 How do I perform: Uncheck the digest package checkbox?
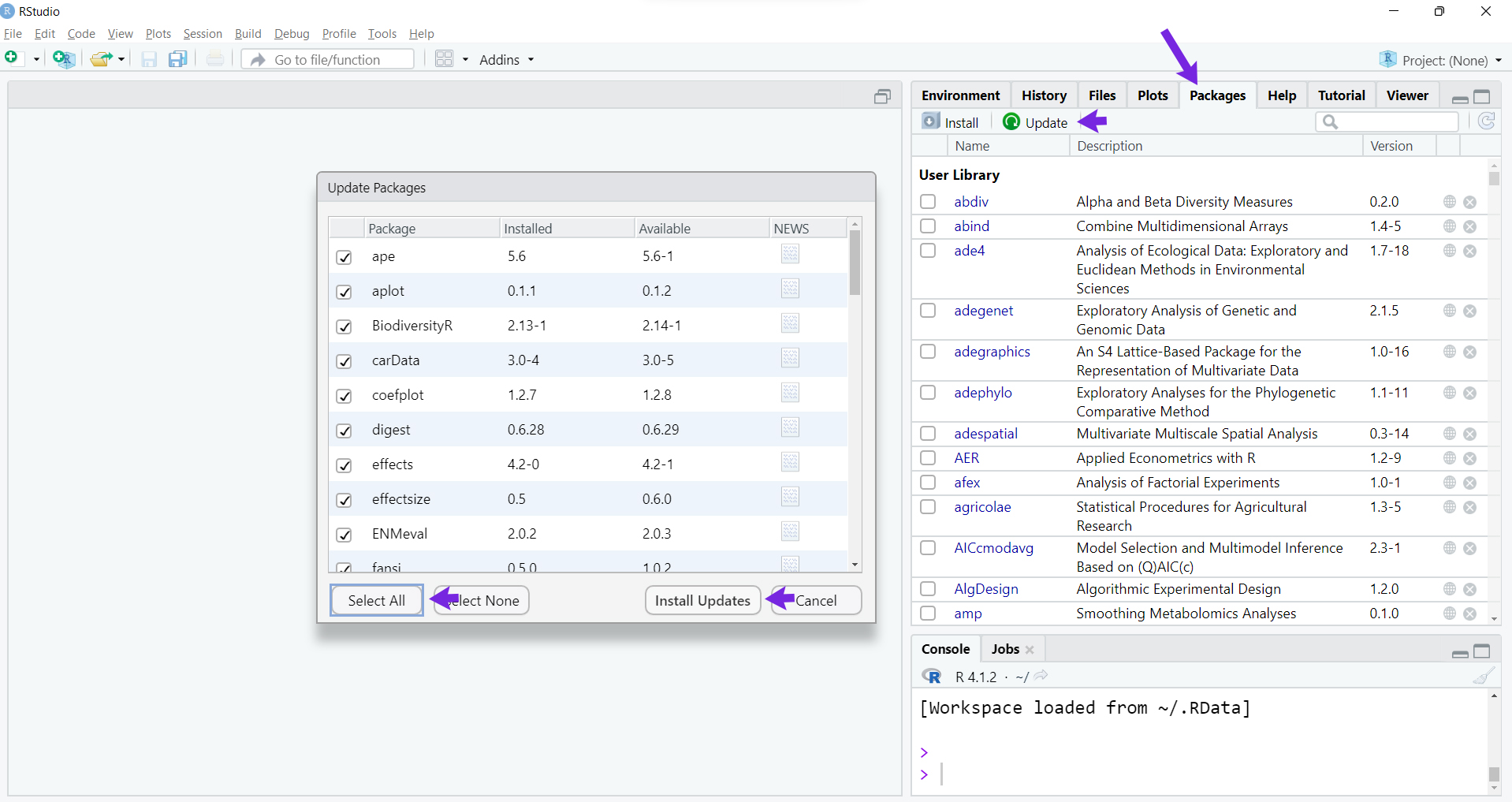click(x=344, y=431)
